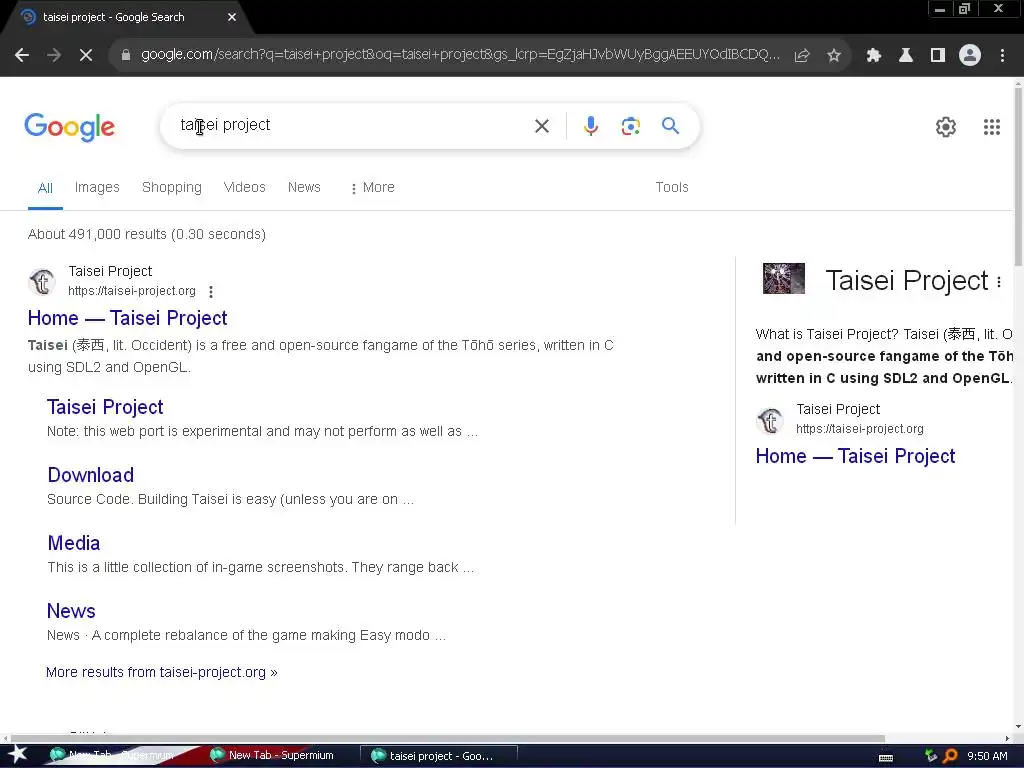The image size is (1024, 768).
Task: Click the Google logo
Action: pyautogui.click(x=69, y=127)
